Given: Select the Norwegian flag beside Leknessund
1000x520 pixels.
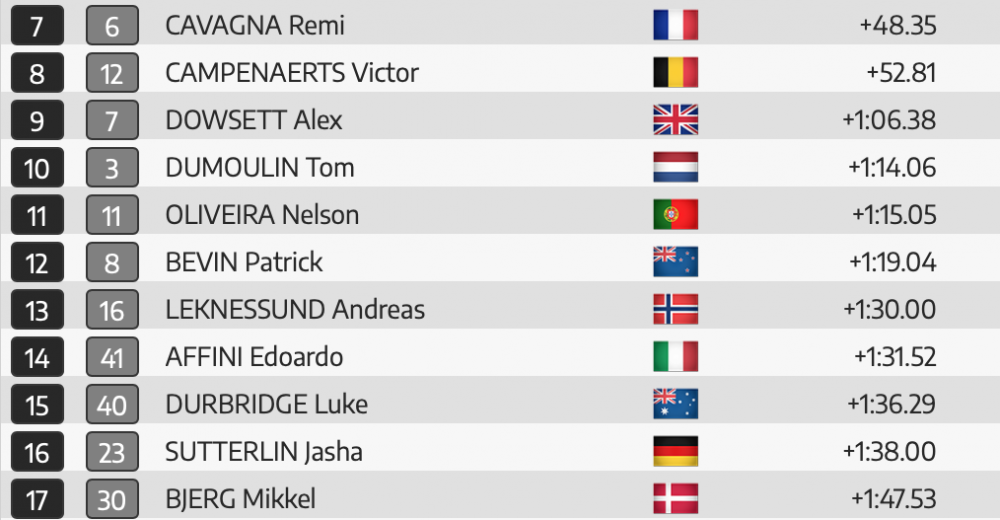Looking at the screenshot, I should coord(675,309).
